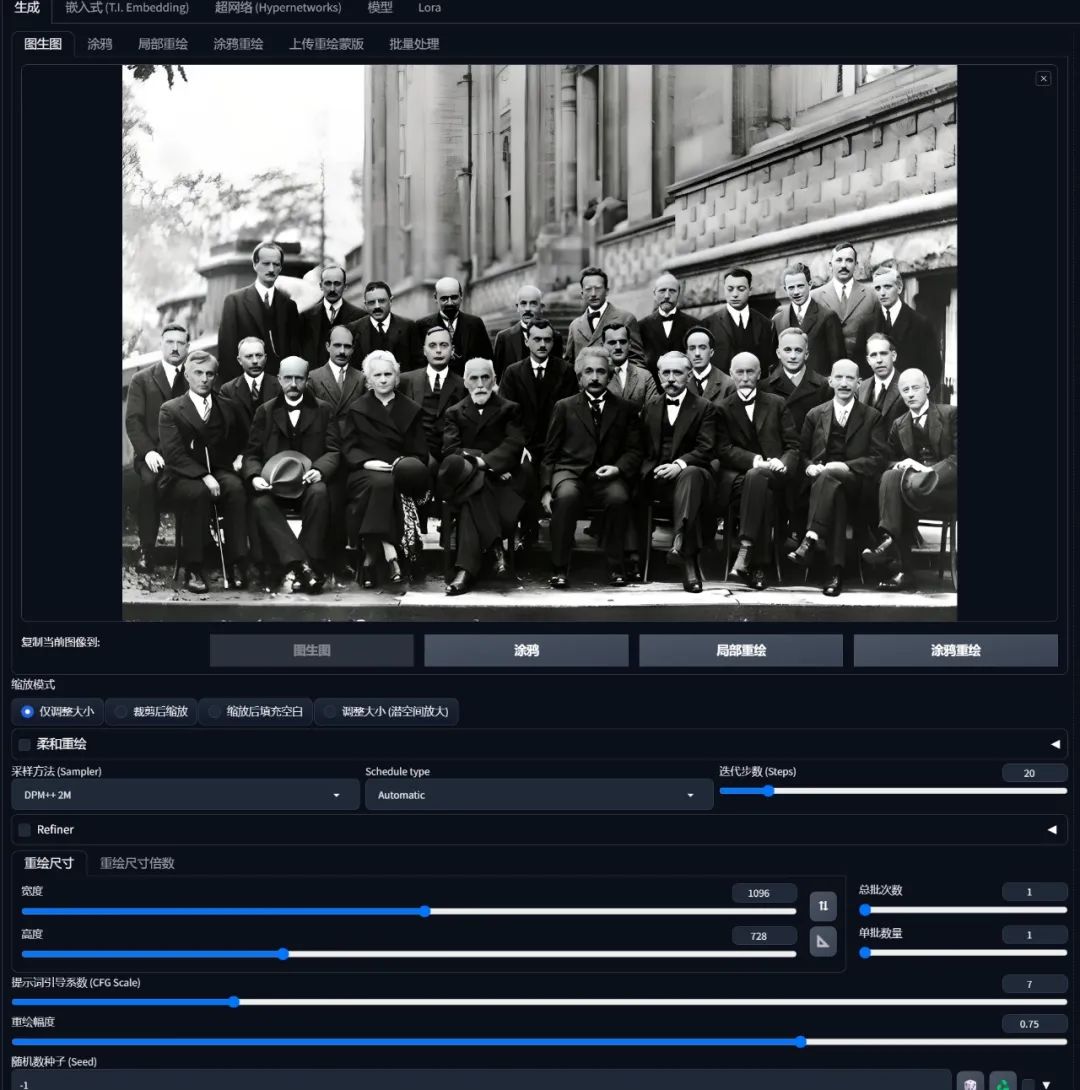Image resolution: width=1080 pixels, height=1090 pixels.
Task: Switch to the 涂鸦重绘 sub-tab
Action: click(x=238, y=44)
